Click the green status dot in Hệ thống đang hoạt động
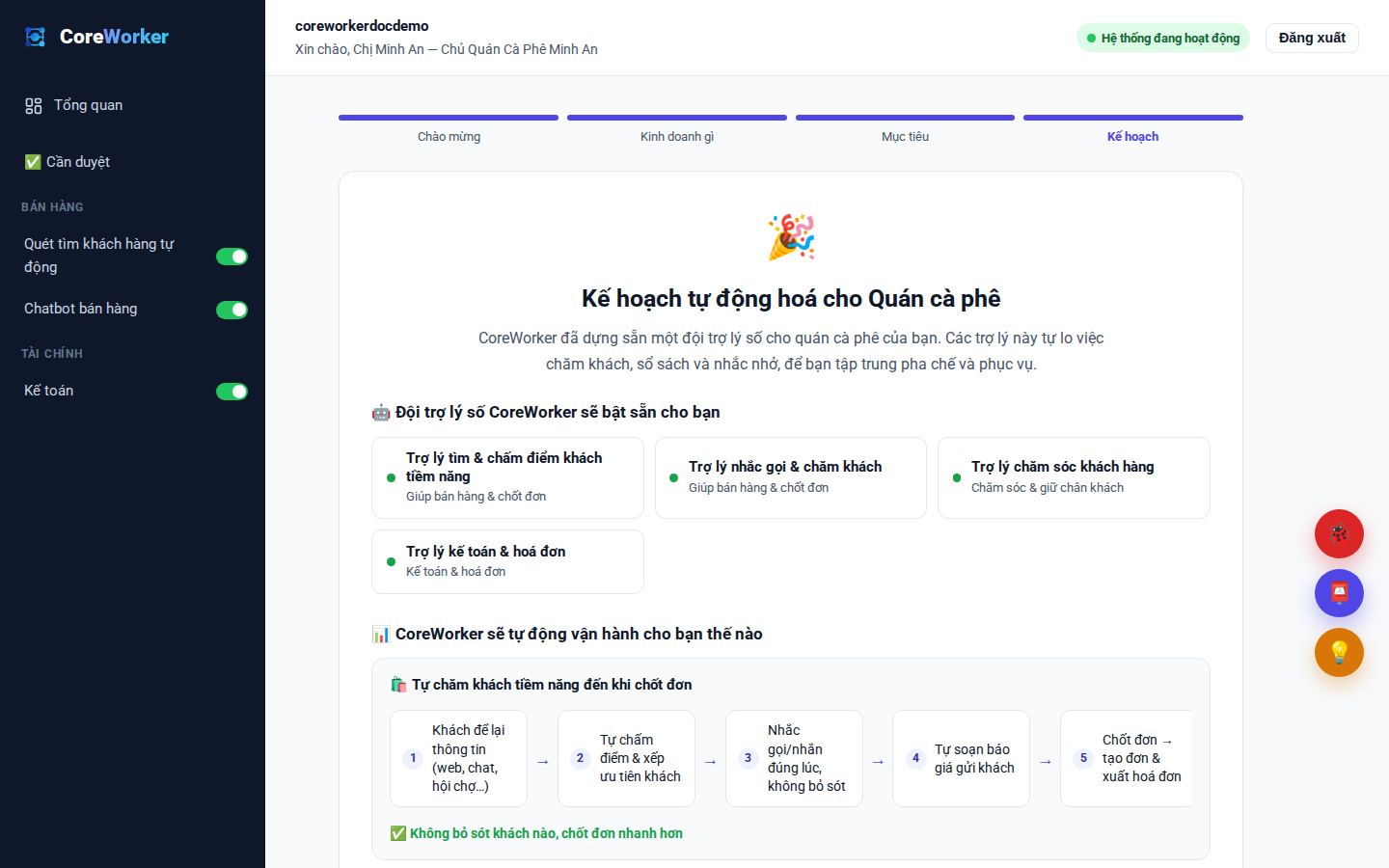 [1091, 39]
